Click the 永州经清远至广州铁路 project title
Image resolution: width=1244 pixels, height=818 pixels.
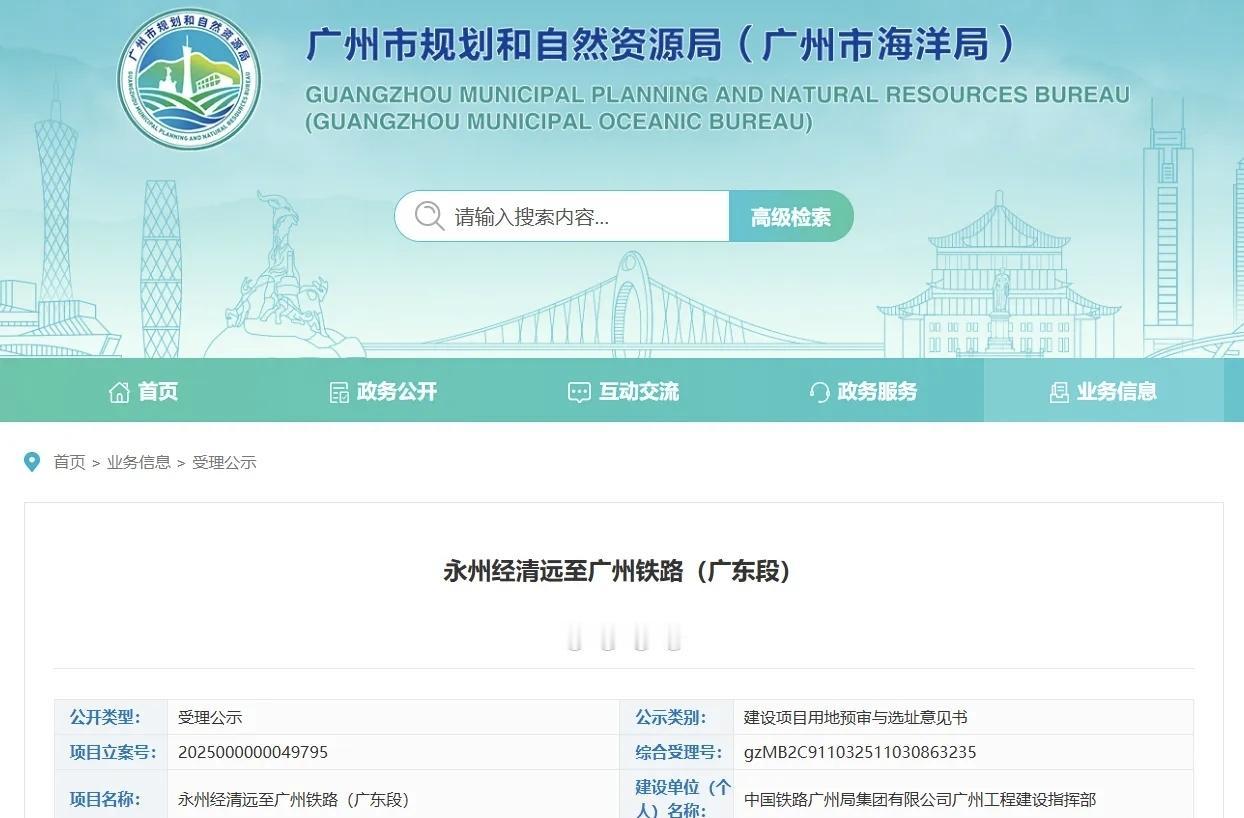coord(621,571)
